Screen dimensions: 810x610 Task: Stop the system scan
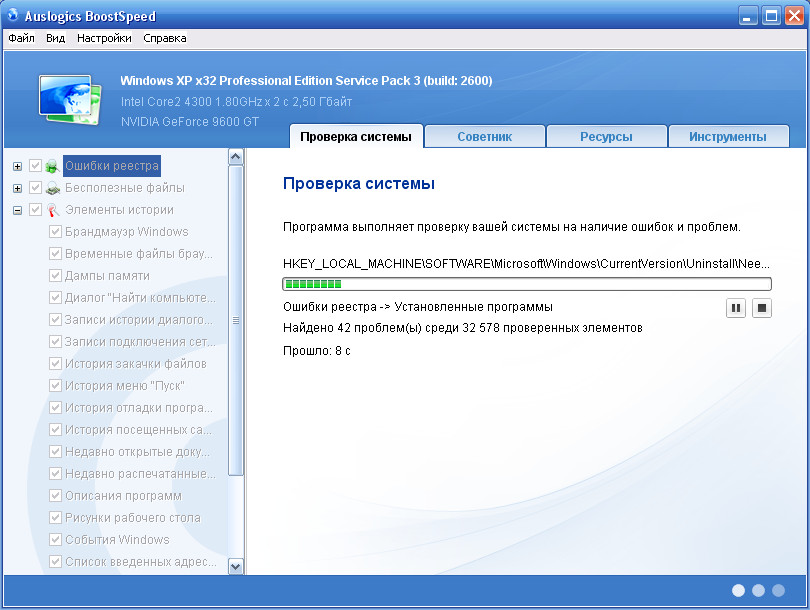761,308
